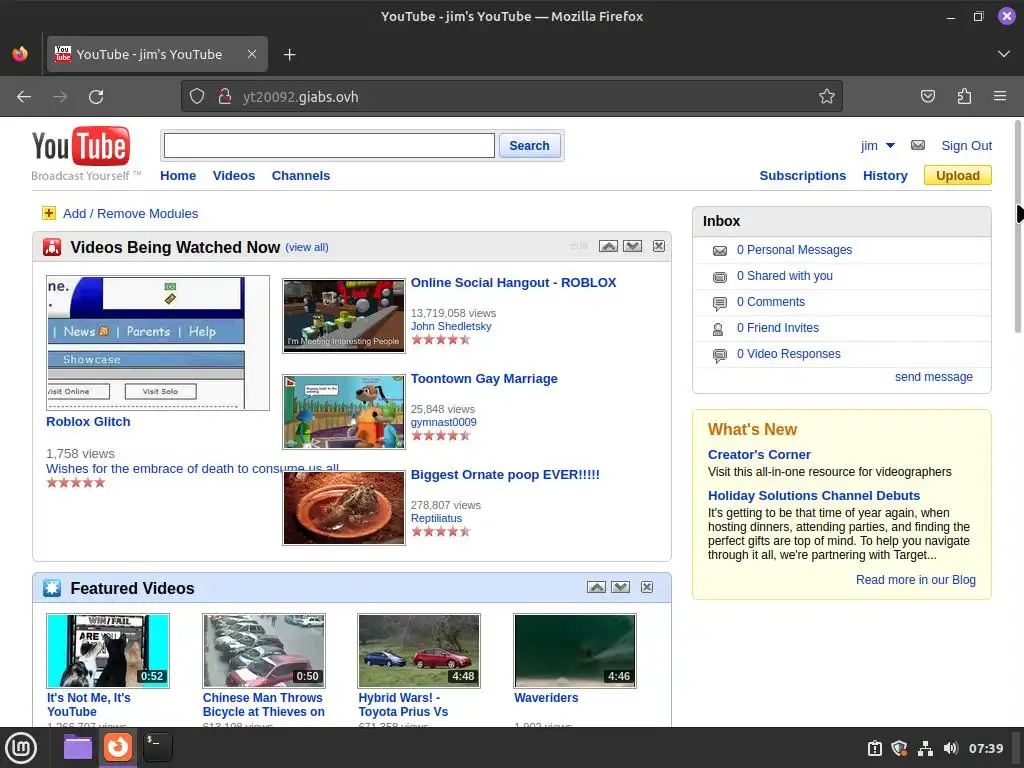Click the tracking protection shield icon
Viewport: 1024px width, 768px height.
click(197, 97)
